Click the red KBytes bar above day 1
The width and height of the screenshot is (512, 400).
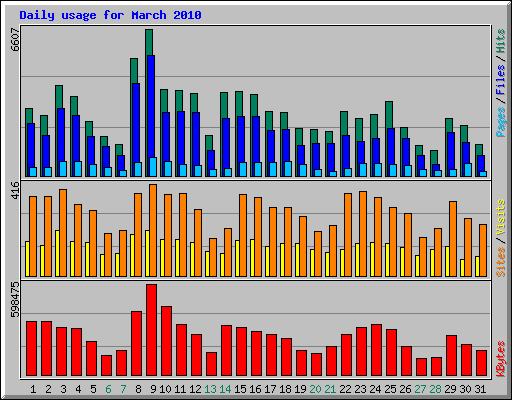click(x=31, y=349)
